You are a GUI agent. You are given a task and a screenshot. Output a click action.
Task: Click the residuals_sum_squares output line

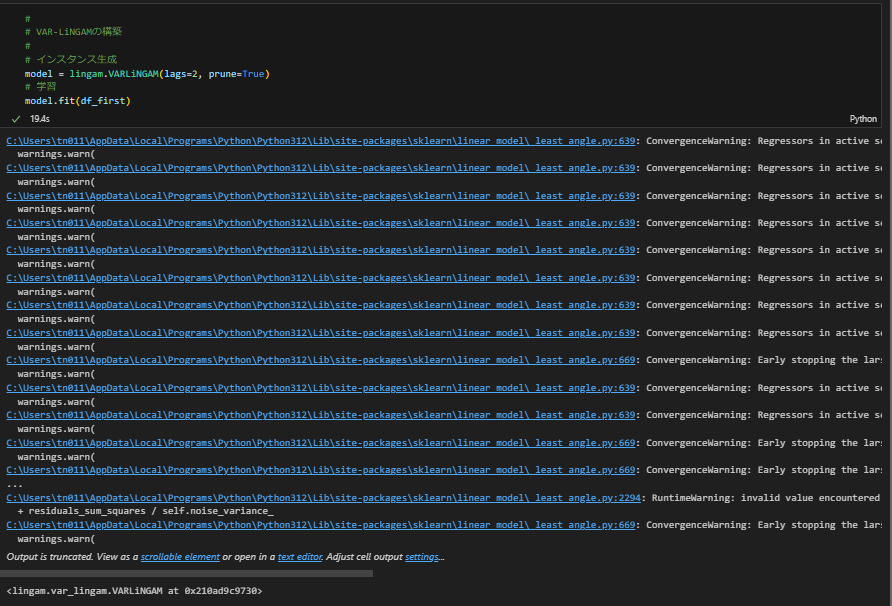pos(145,511)
